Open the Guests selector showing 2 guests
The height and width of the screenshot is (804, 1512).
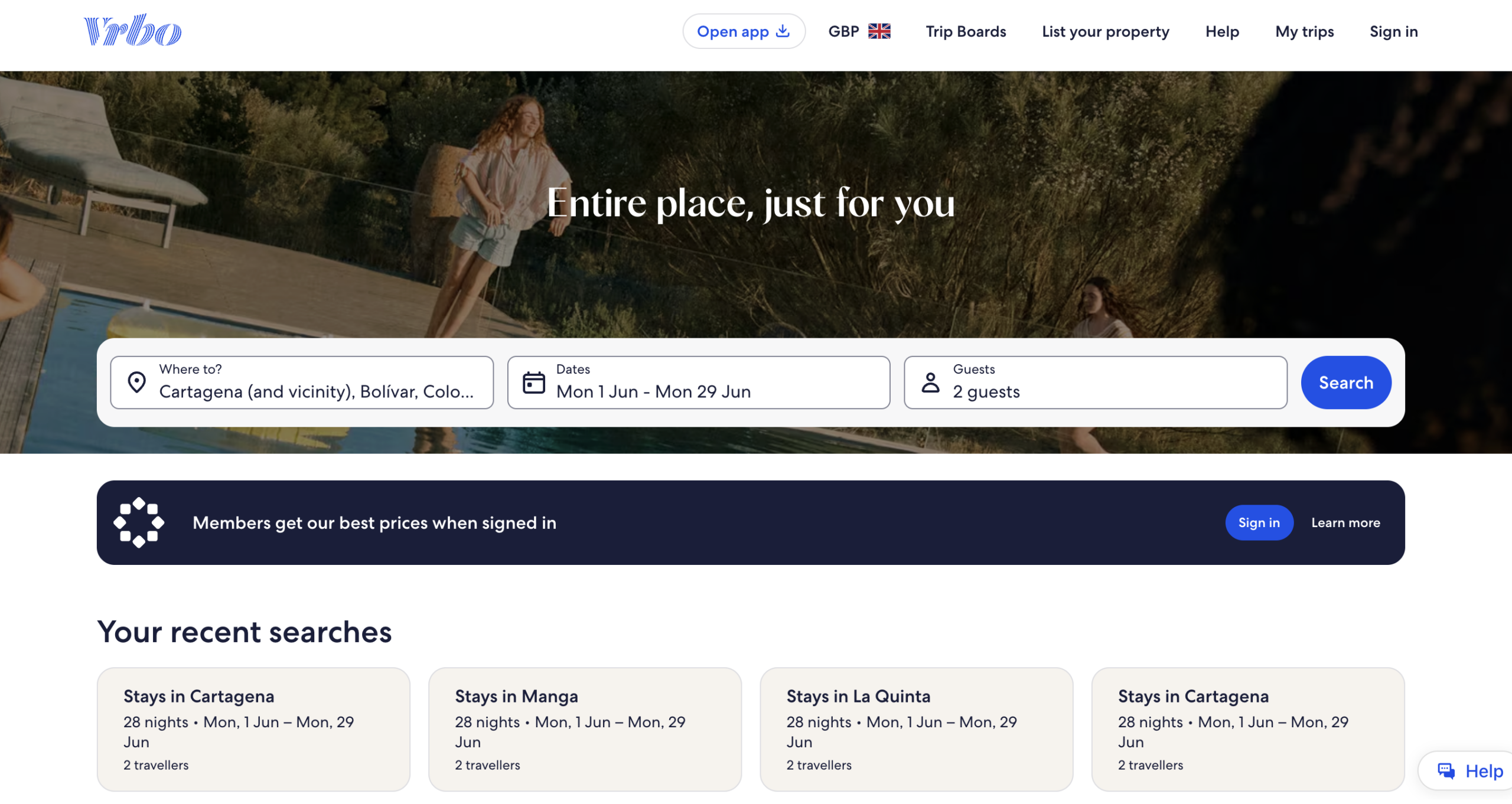point(1096,383)
